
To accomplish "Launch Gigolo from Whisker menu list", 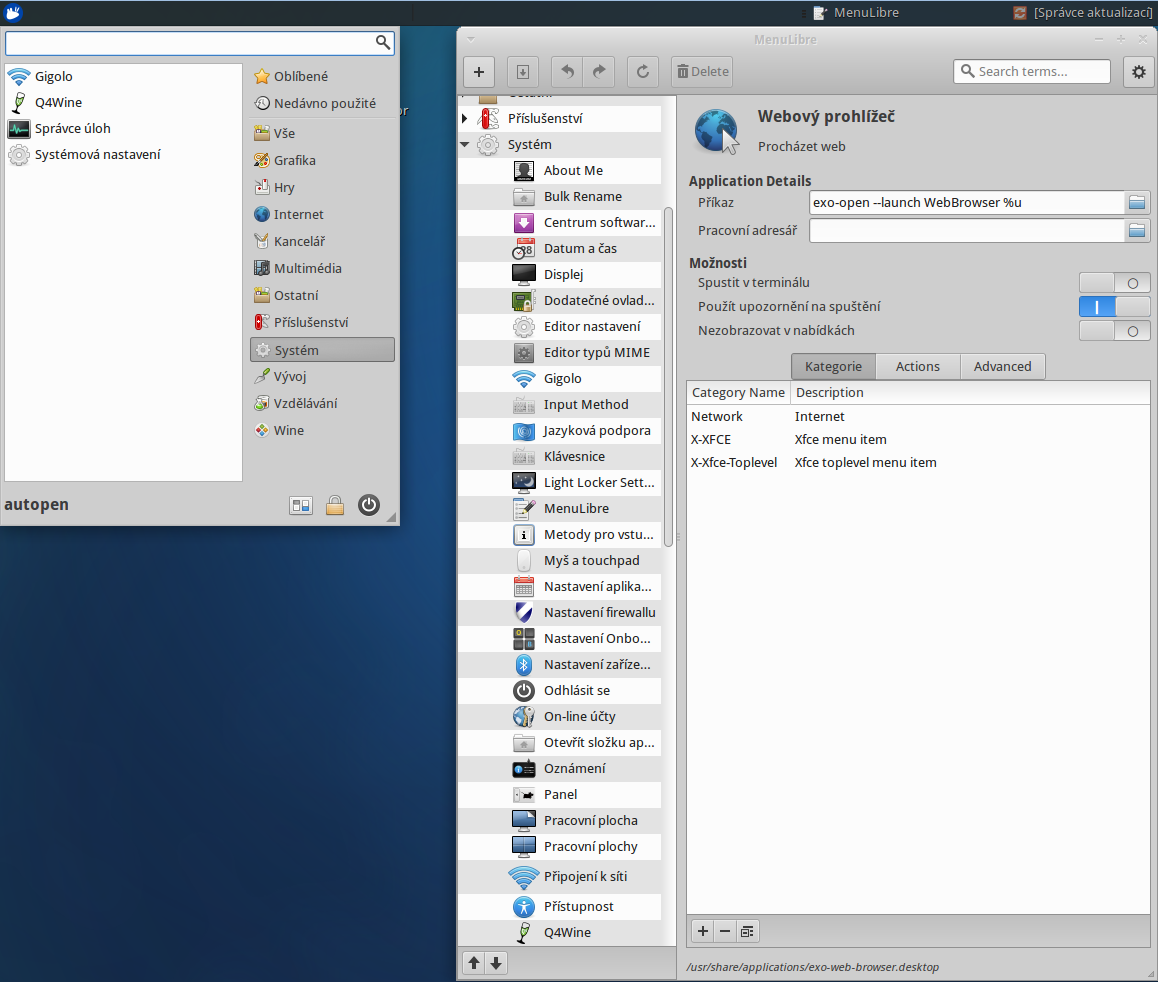I will pos(123,76).
